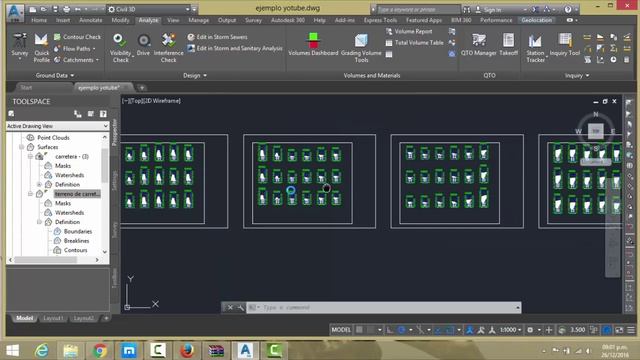This screenshot has width=640, height=360.
Task: Collapse the carretera surface node
Action: (x=30, y=156)
